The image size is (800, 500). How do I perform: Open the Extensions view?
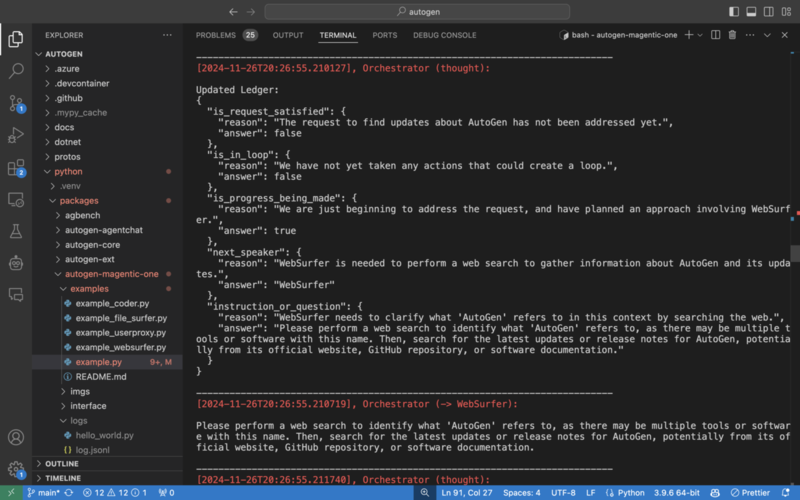16,168
